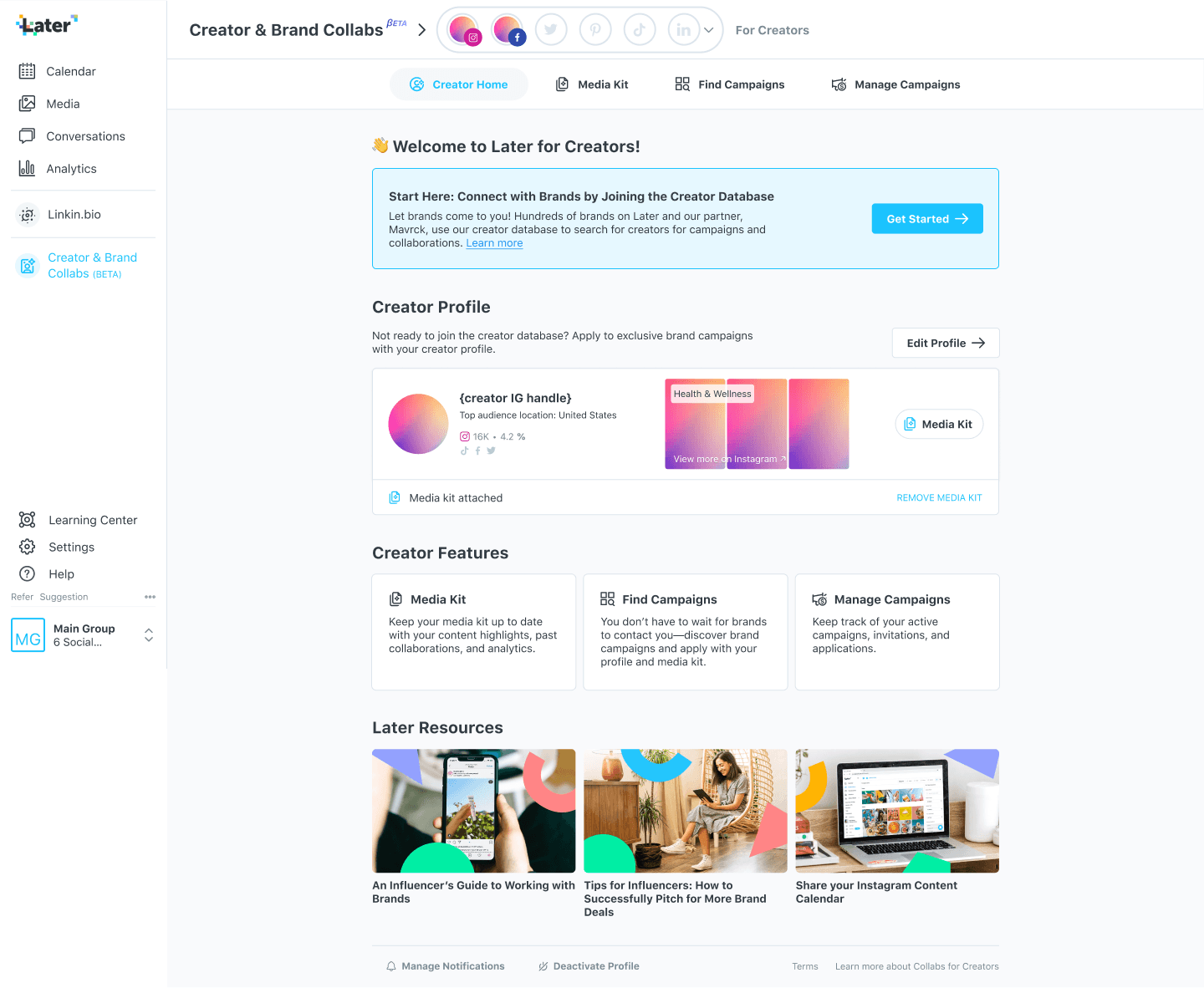
Task: Switch to the Manage Campaigns tab
Action: (896, 84)
